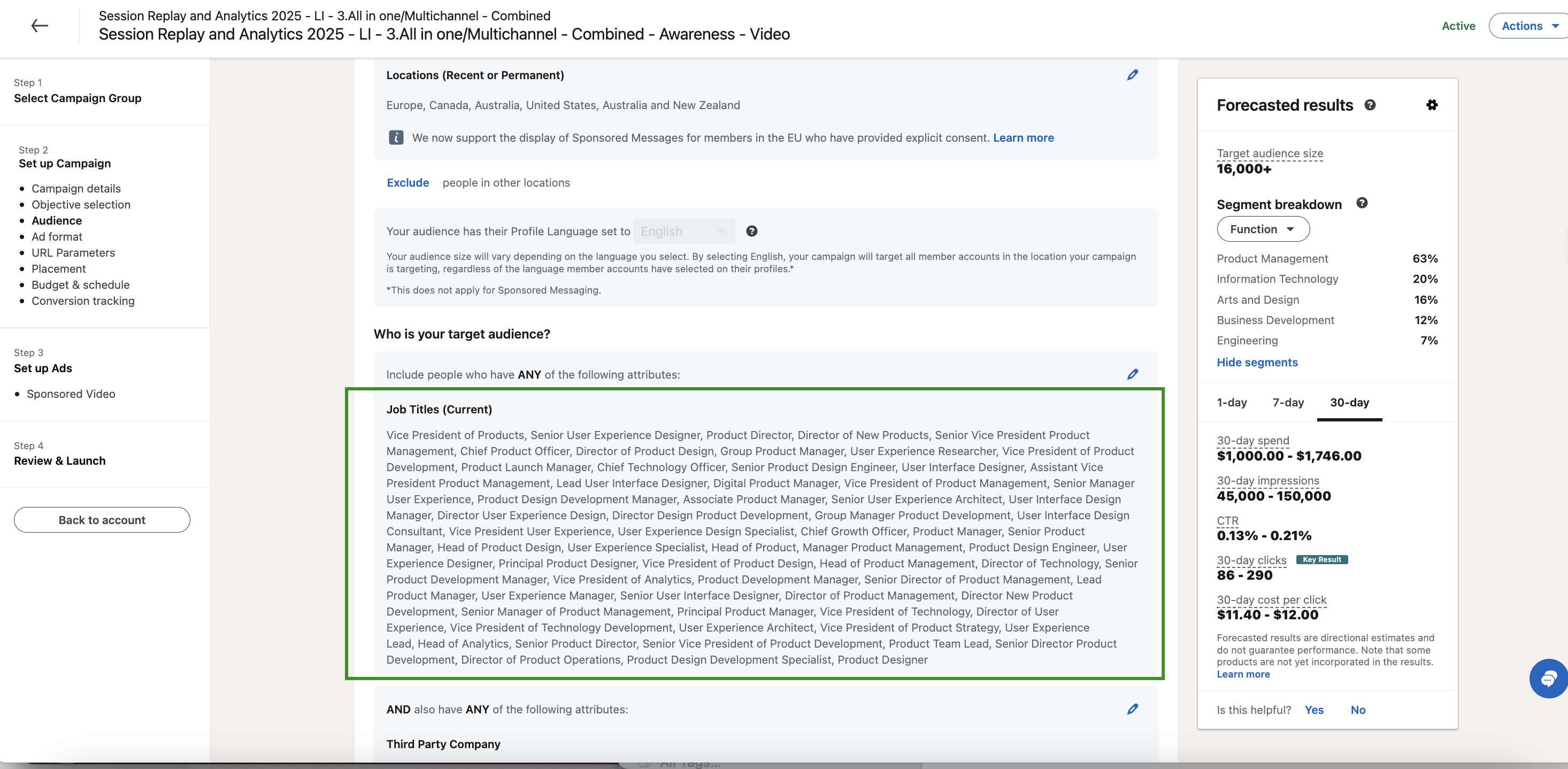Click Hide segments link
This screenshot has height=769, width=1568.
1257,362
